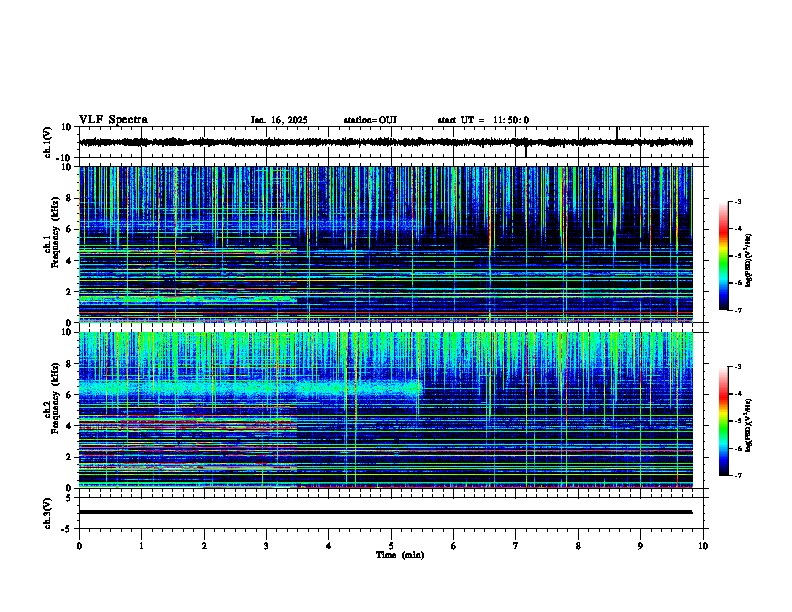This screenshot has height=612, width=792.
Task: Click the 'ch.1(V)' axis label
Action: click(x=48, y=143)
